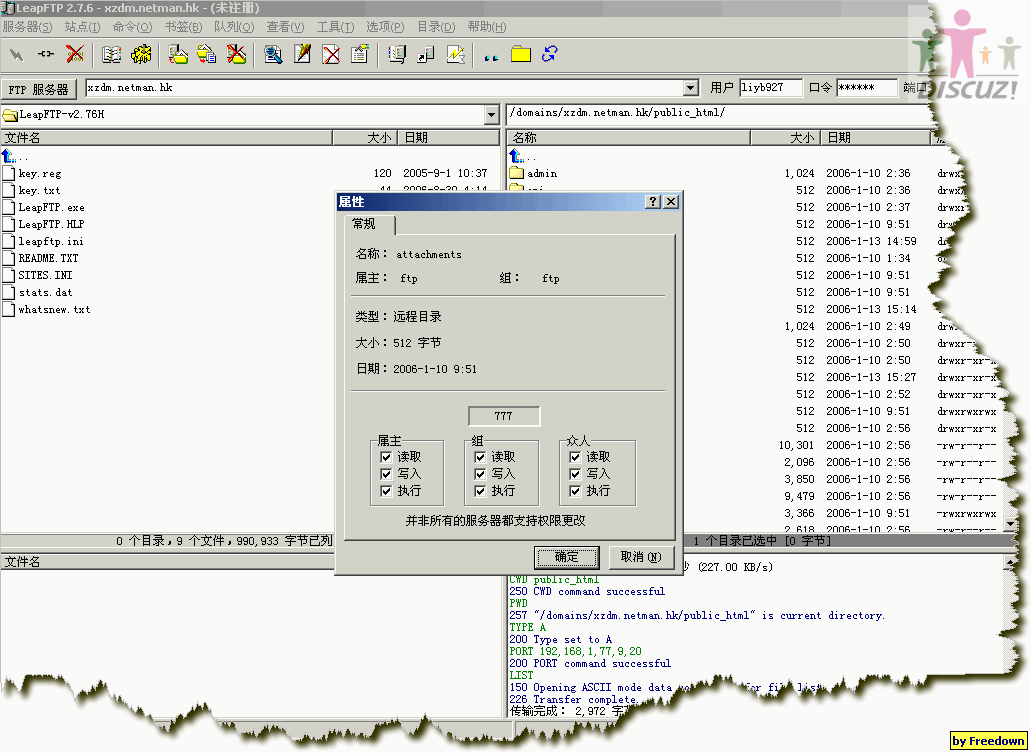1031x753 pixels.
Task: Click the disconnect plug toolbar icon
Action: click(45, 55)
